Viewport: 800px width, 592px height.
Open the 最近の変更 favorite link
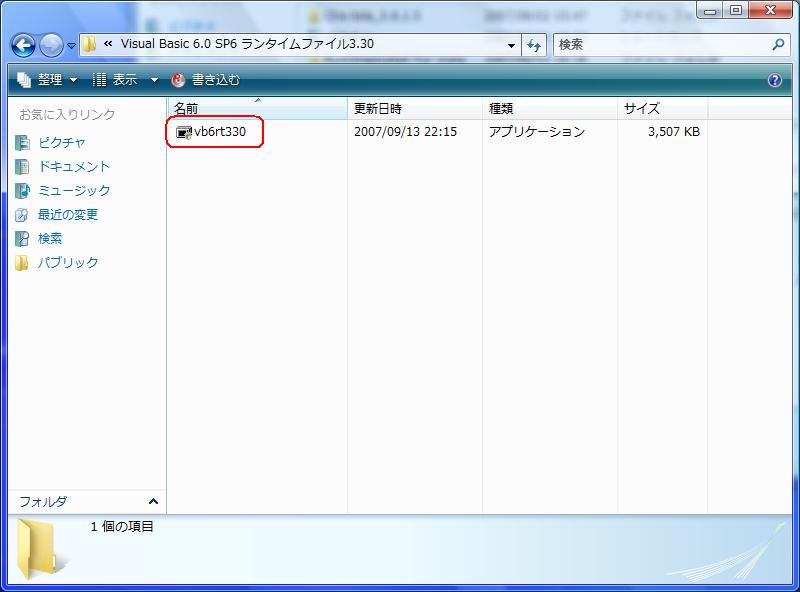point(68,215)
